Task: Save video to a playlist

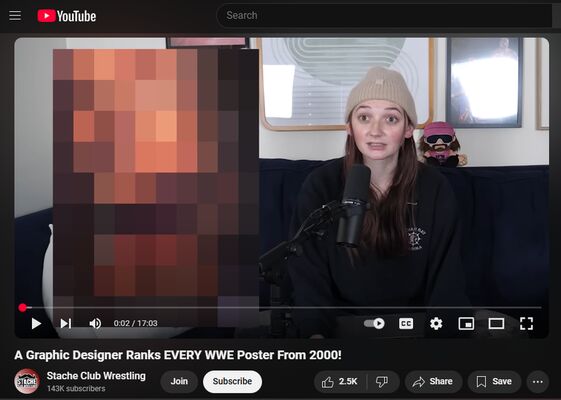Action: [494, 381]
